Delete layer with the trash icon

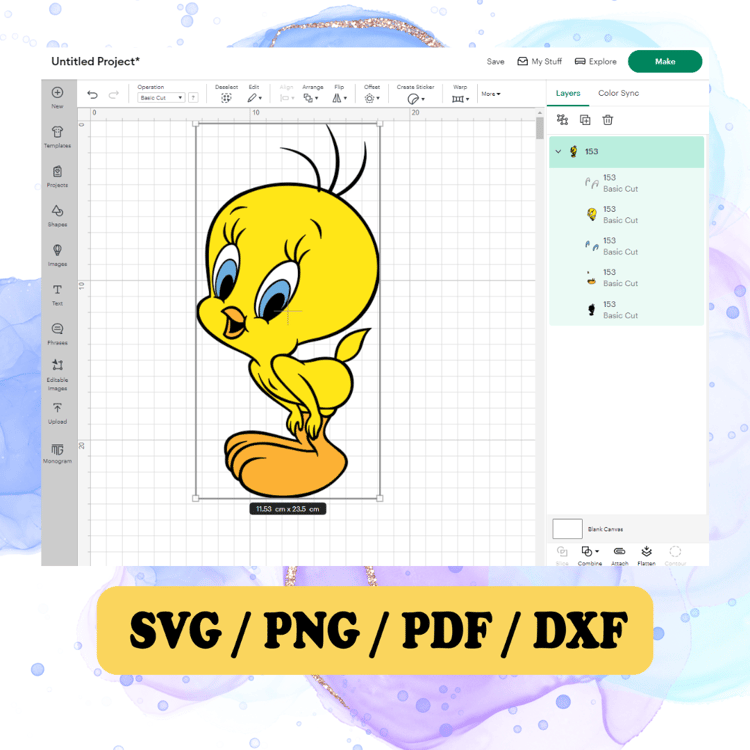tap(607, 120)
